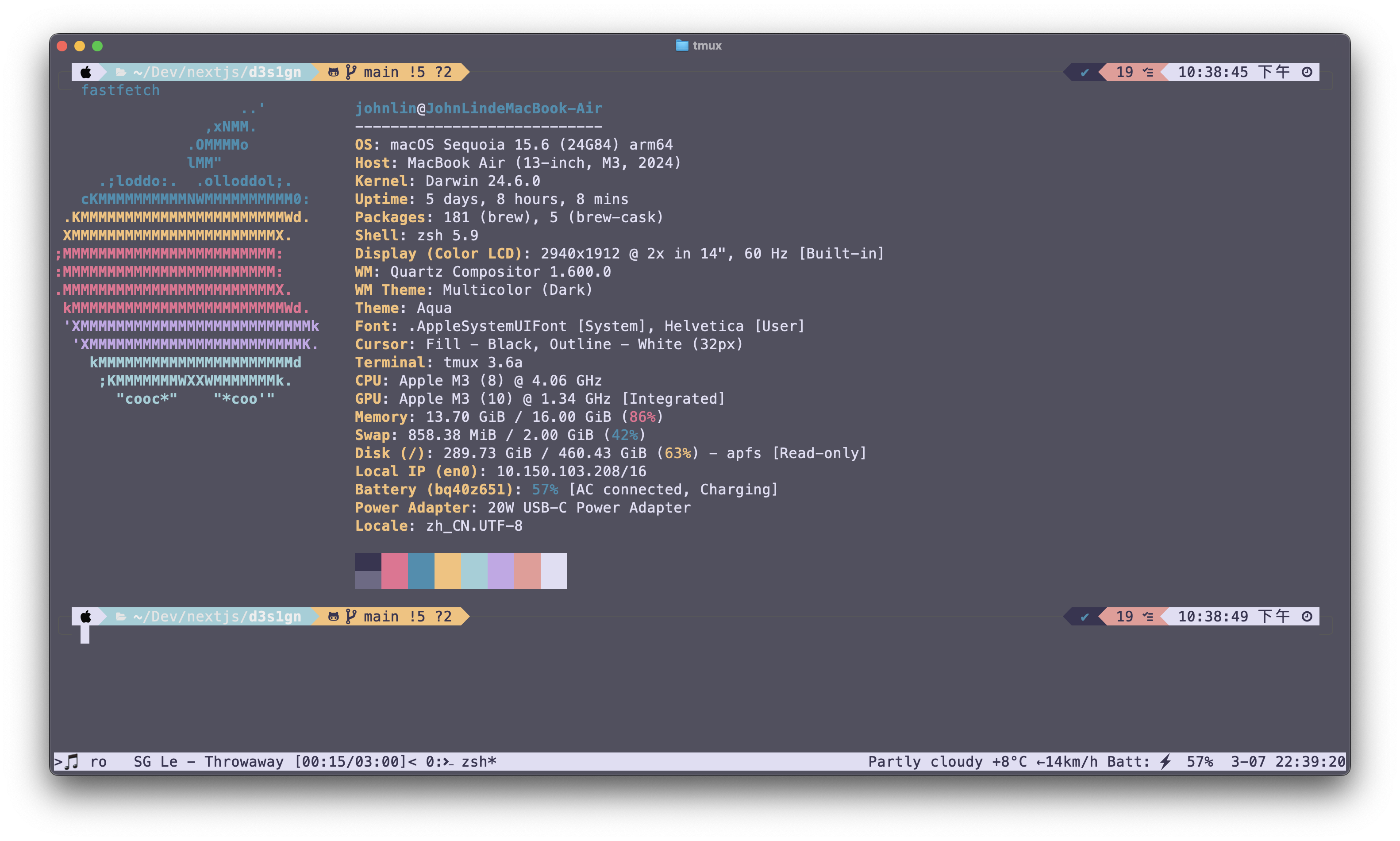Click the folder icon before ~/Dev/nextjs path
Viewport: 1400px width, 841px height.
(x=121, y=72)
